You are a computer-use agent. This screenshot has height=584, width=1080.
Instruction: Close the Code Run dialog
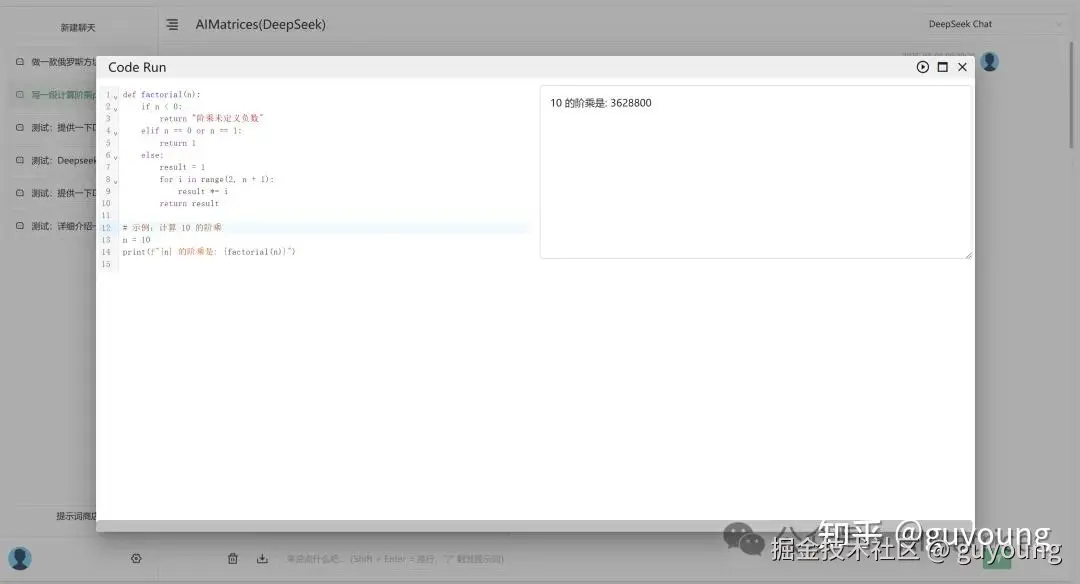(x=962, y=67)
